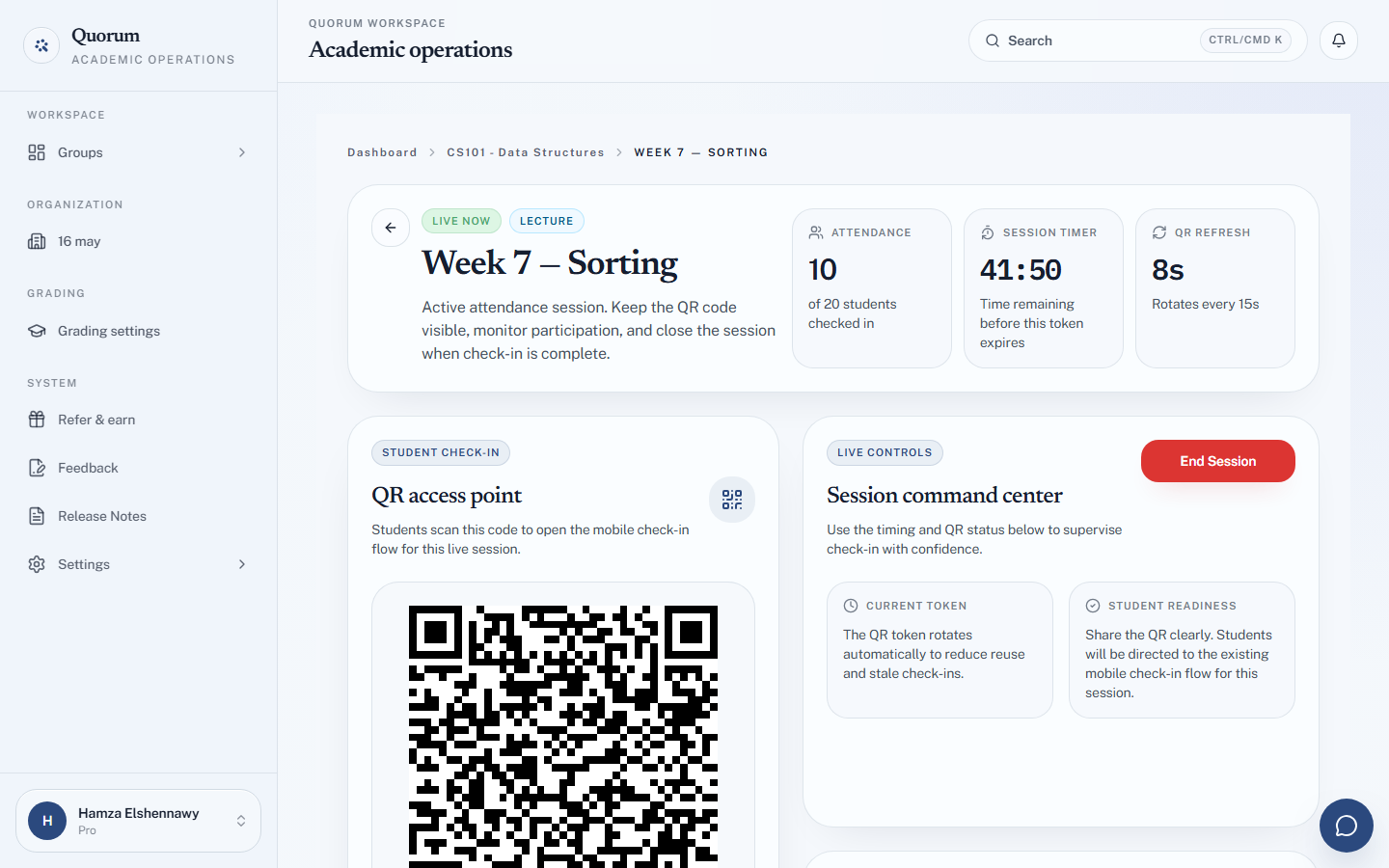The image size is (1389, 868).
Task: Click the 16 may organization icon
Action: tap(37, 241)
